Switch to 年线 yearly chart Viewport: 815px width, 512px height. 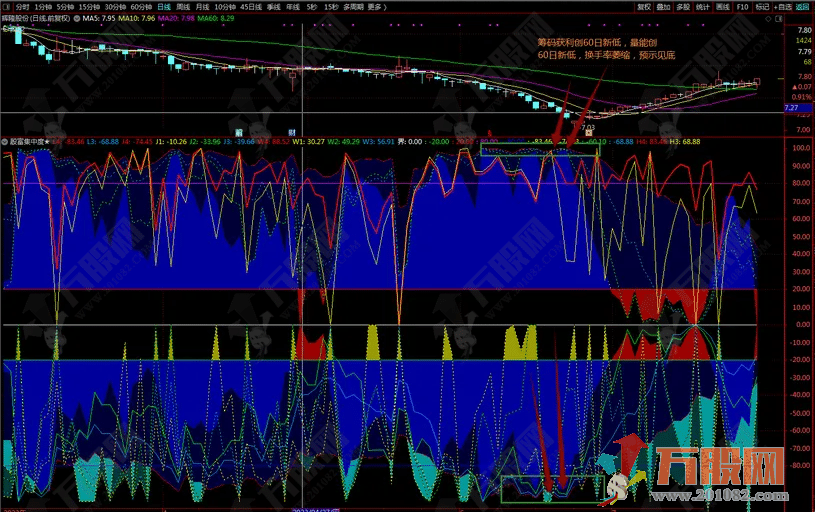[293, 7]
